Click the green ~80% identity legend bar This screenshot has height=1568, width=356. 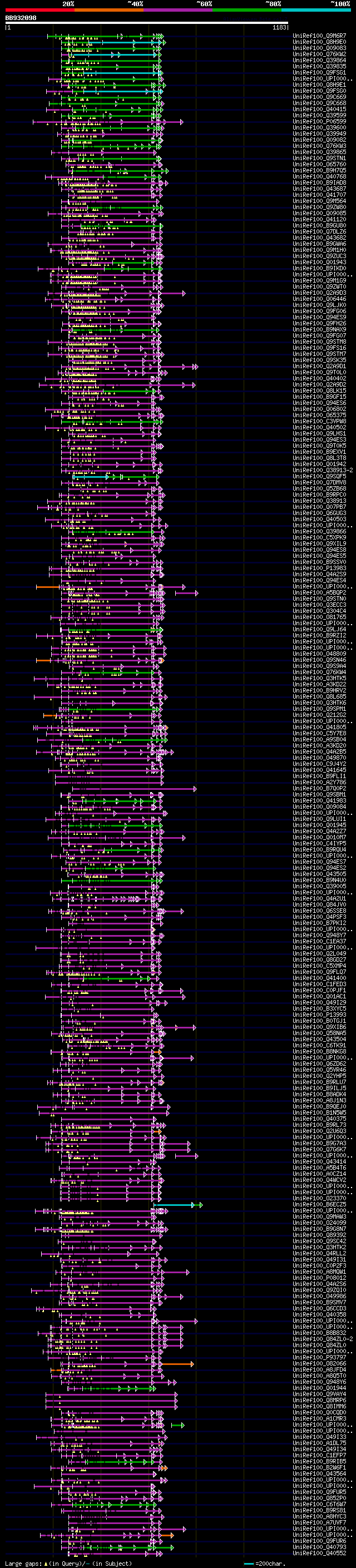point(247,10)
